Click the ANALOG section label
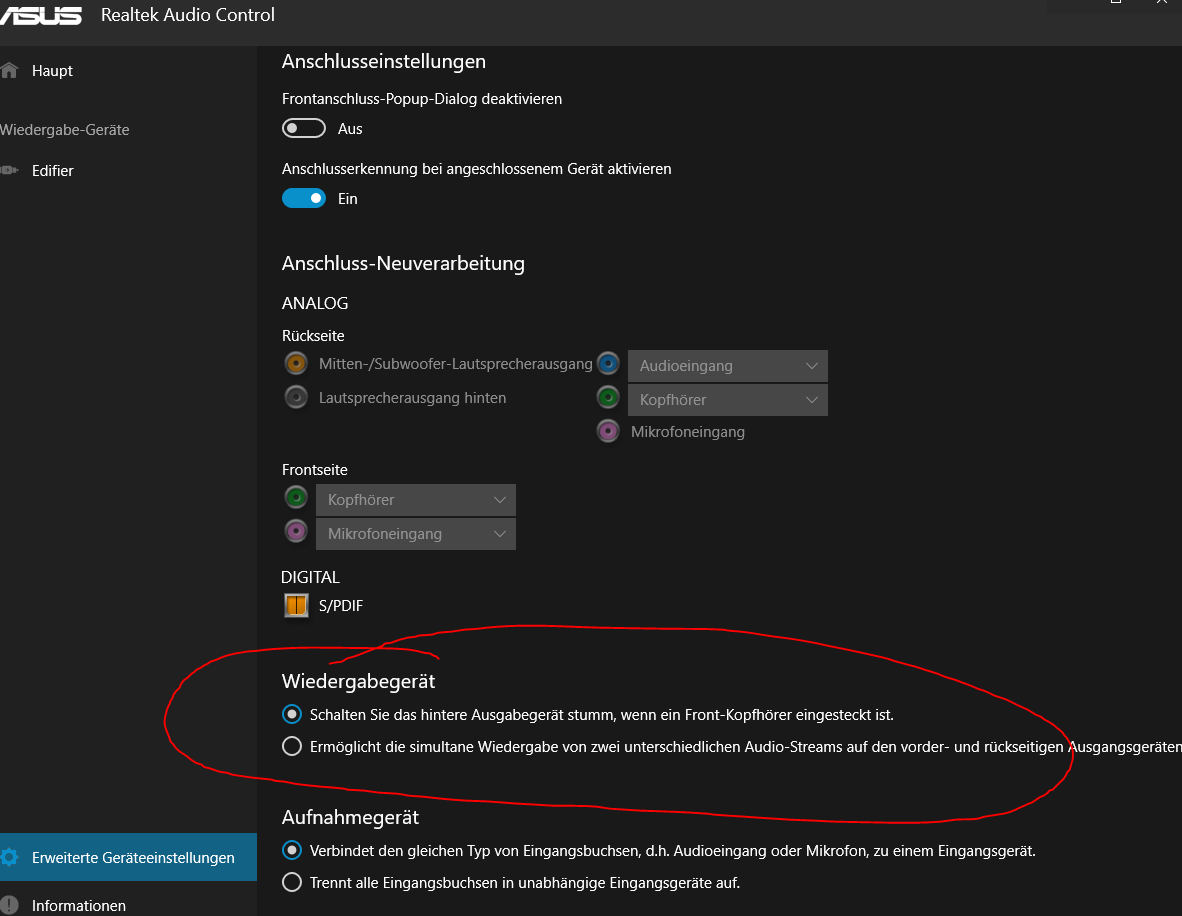The height and width of the screenshot is (916, 1182). pos(315,303)
